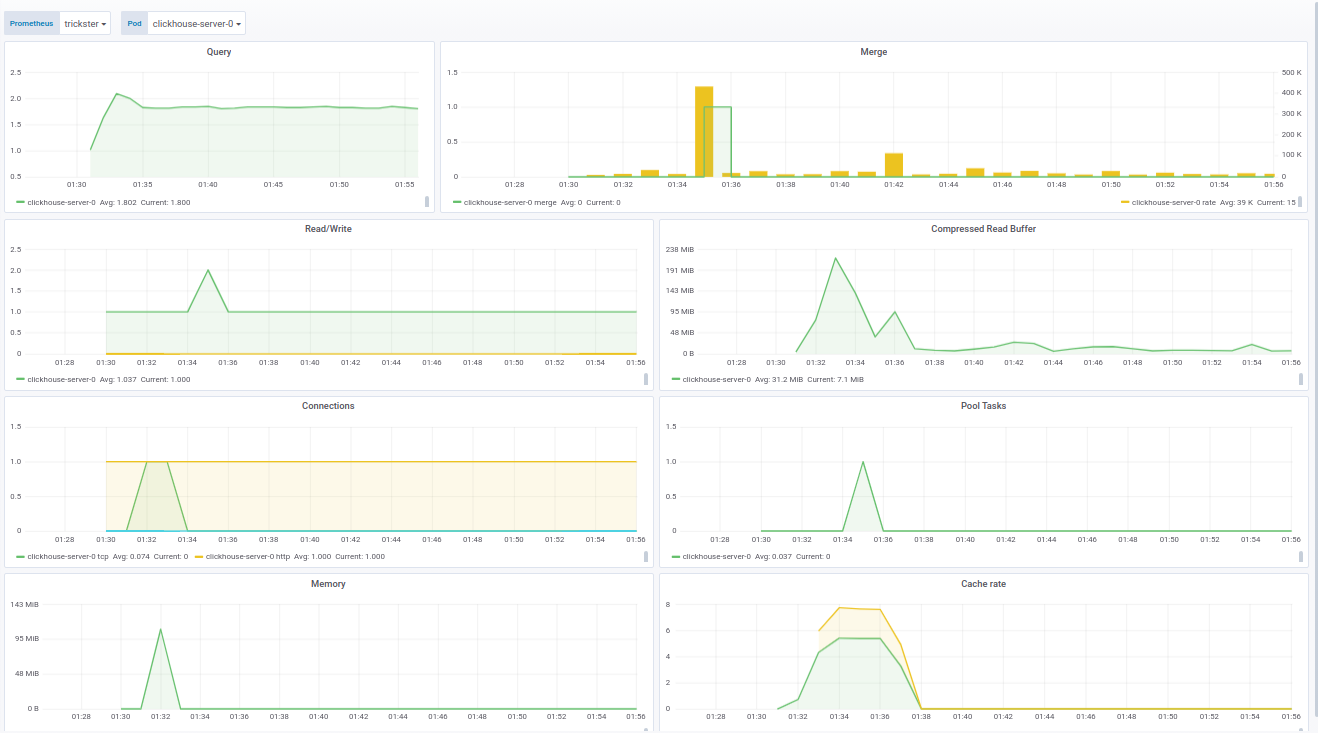Open the Query panel title menu

pos(219,52)
